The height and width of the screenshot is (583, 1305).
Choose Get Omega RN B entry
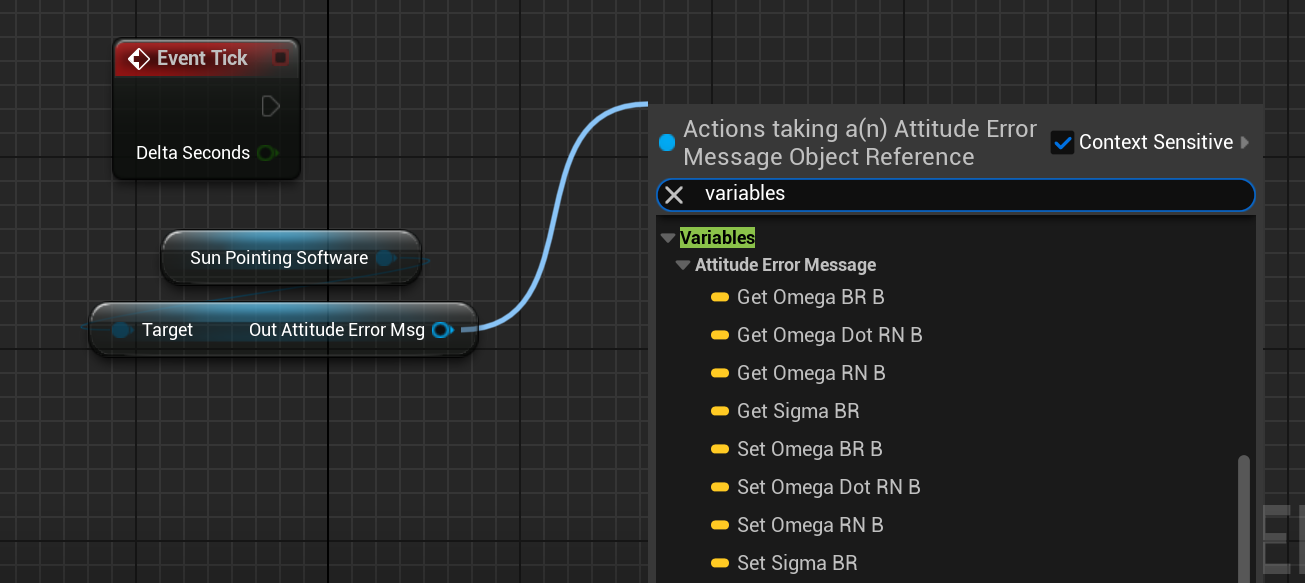pos(810,373)
